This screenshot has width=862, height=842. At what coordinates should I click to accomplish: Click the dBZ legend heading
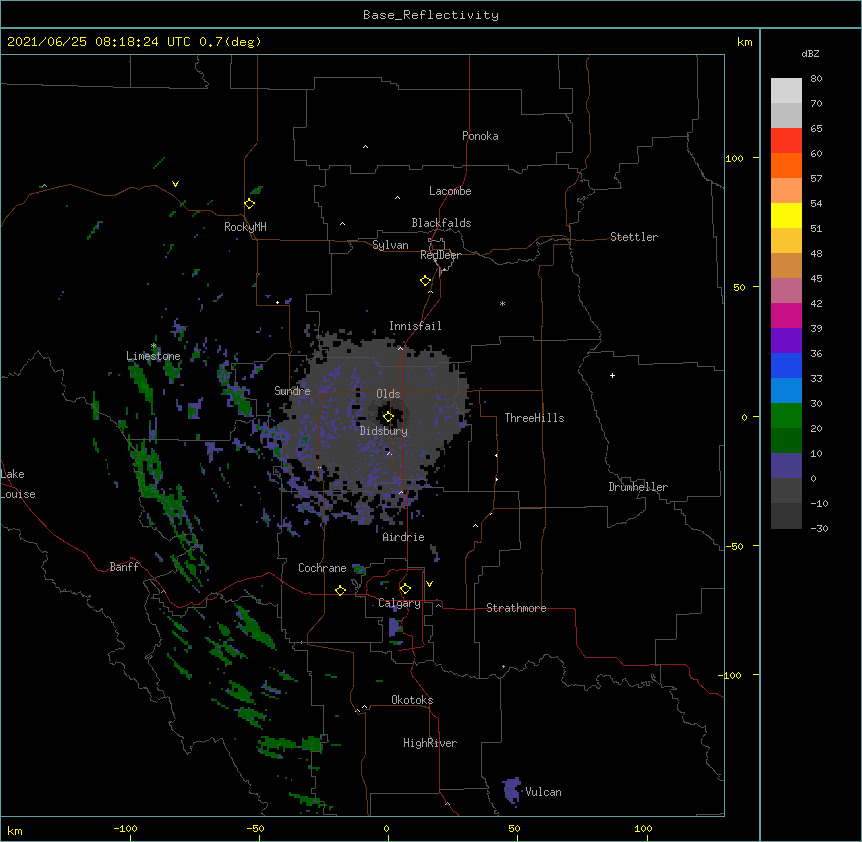pyautogui.click(x=810, y=53)
